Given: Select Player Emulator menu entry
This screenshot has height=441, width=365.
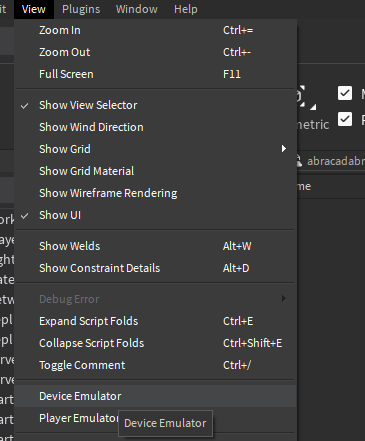Looking at the screenshot, I should click(x=79, y=418).
